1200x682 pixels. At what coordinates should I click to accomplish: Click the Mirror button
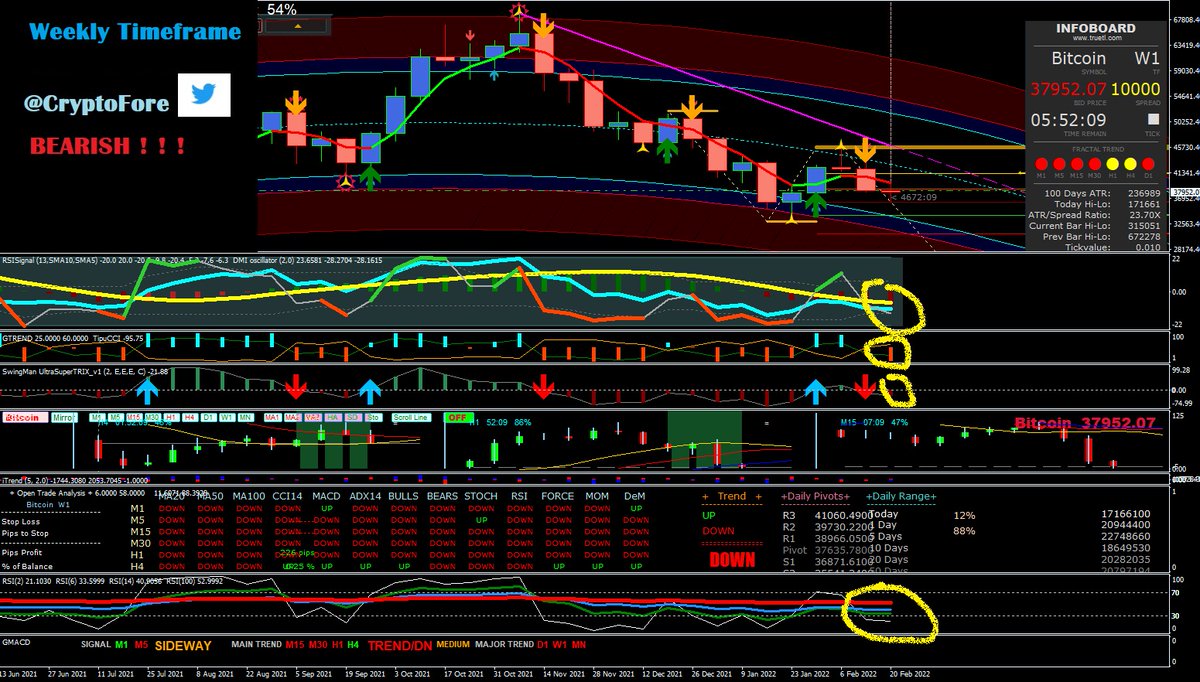coord(63,417)
